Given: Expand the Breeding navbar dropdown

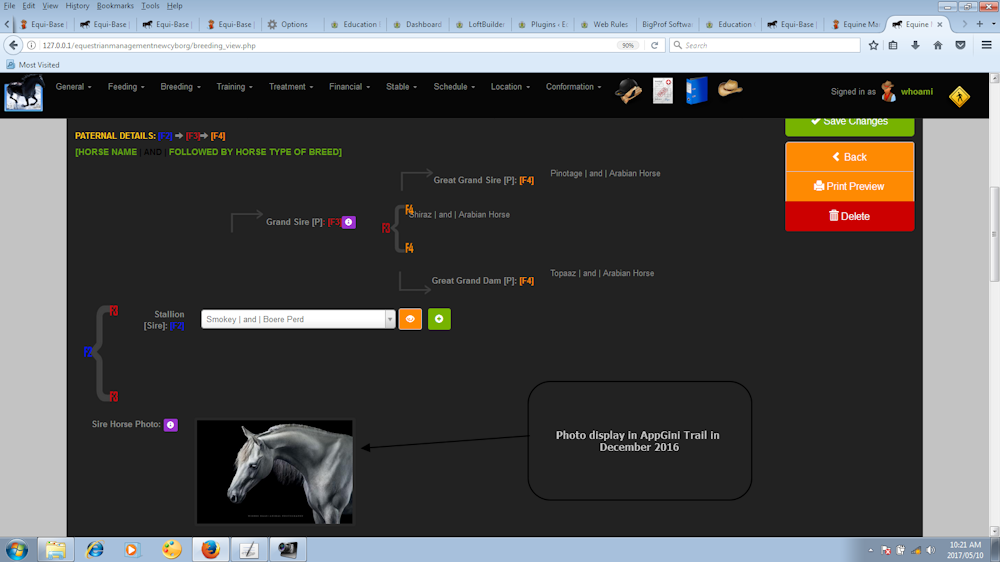Looking at the screenshot, I should 180,87.
